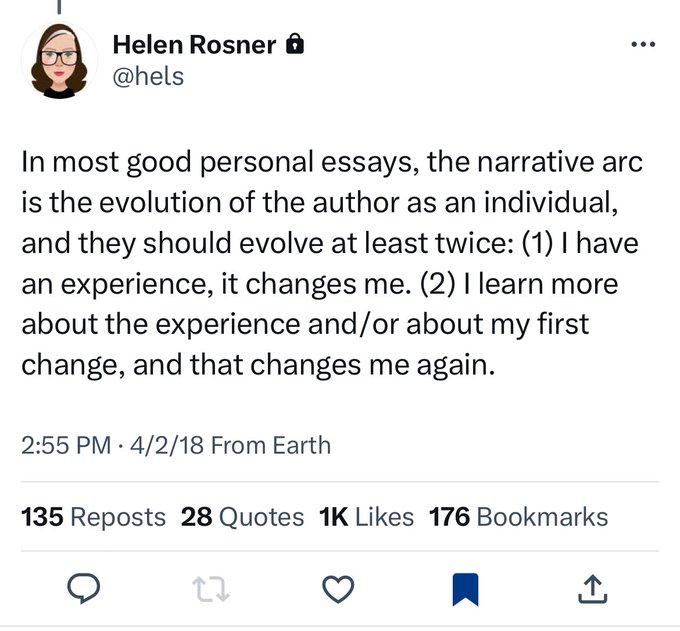Open the Helen Rosner display name

click(x=194, y=44)
